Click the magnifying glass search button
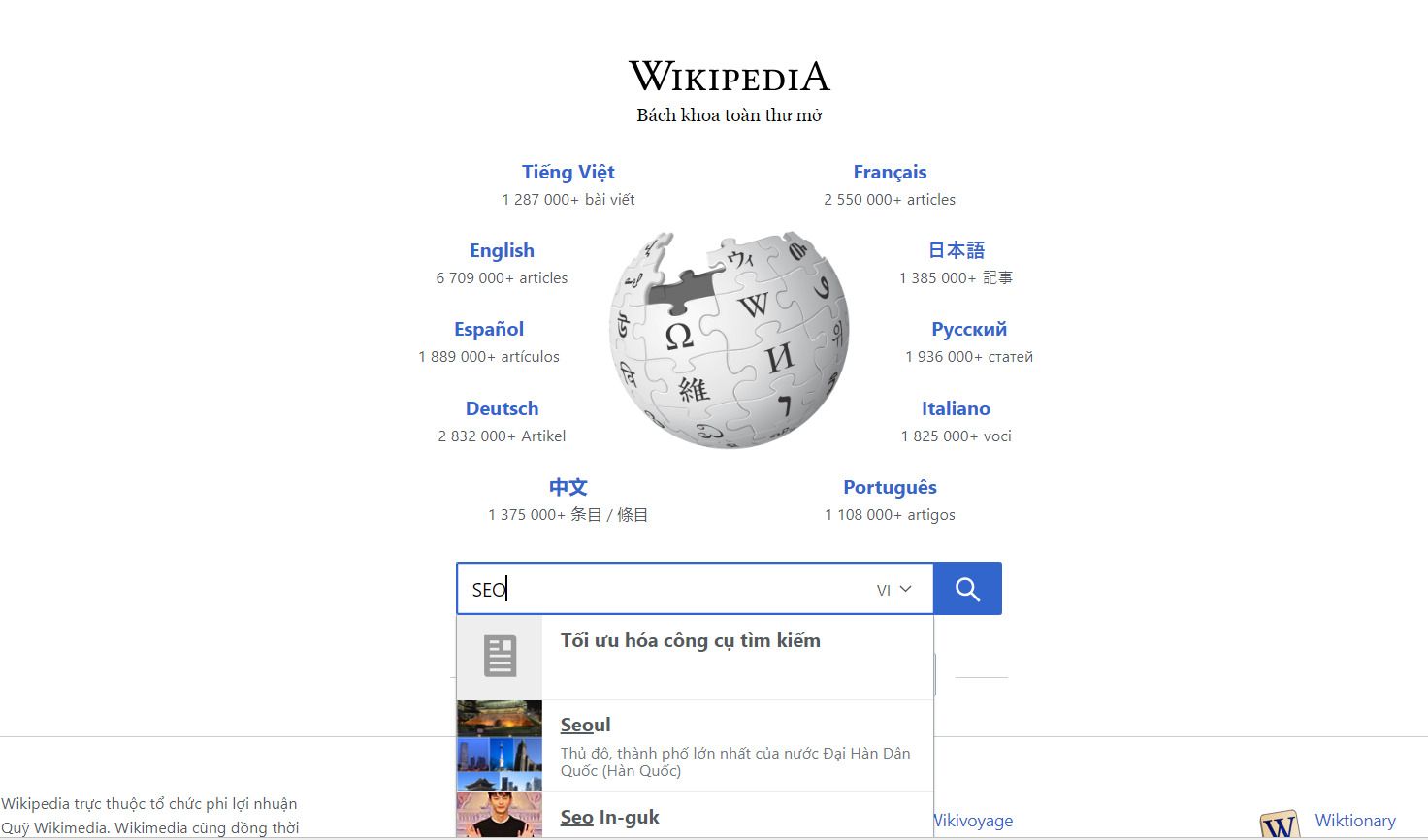 (x=967, y=589)
